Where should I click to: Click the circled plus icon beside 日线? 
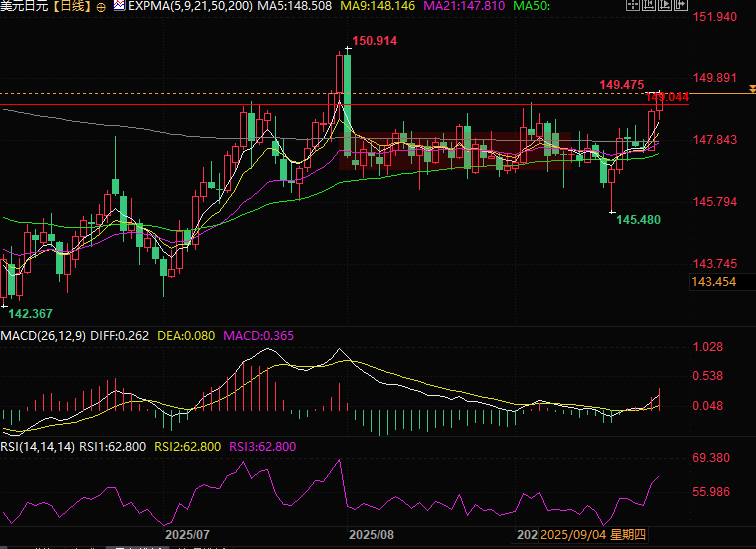[101, 7]
